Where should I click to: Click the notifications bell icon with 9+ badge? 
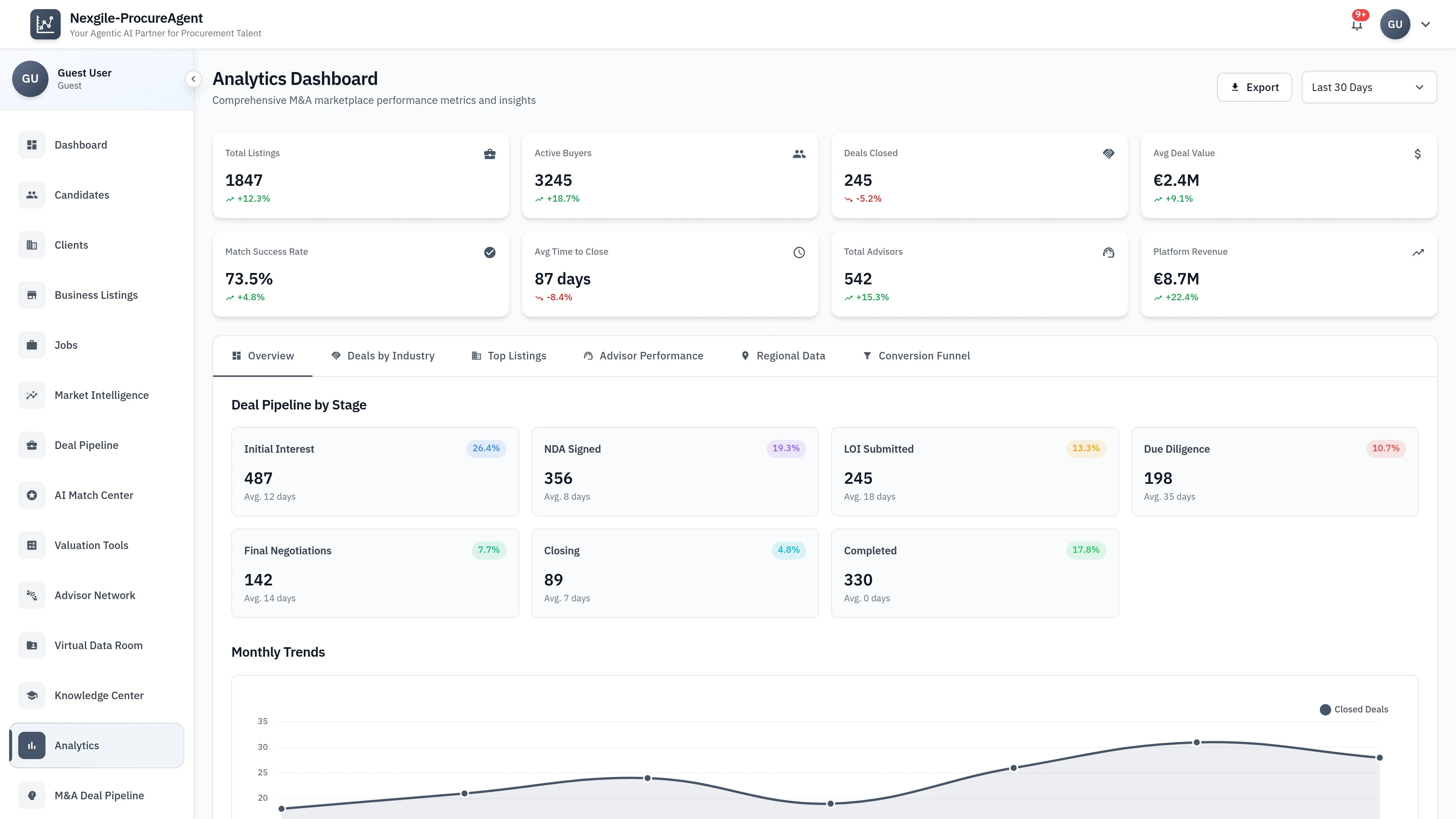click(1357, 24)
